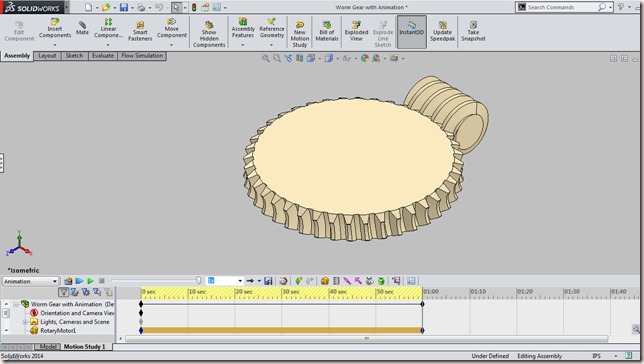This screenshot has height=364, width=644.
Task: Click Orientation and Camera Views start key
Action: [x=141, y=313]
